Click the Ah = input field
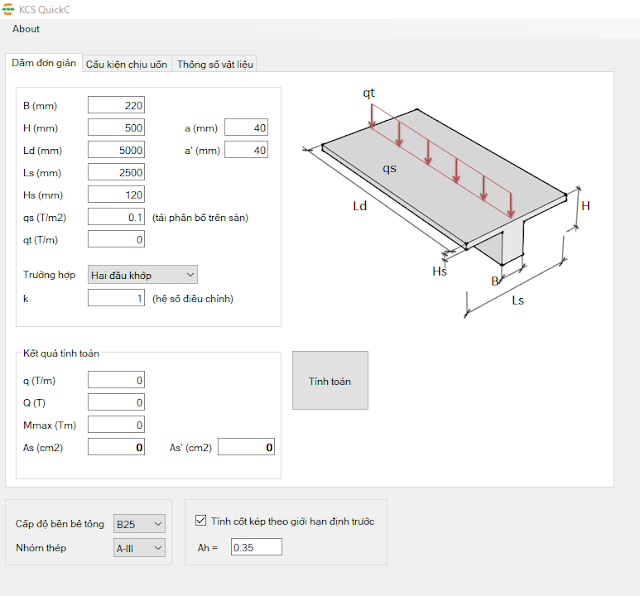Viewport: 640px width, 596px height. 256,547
